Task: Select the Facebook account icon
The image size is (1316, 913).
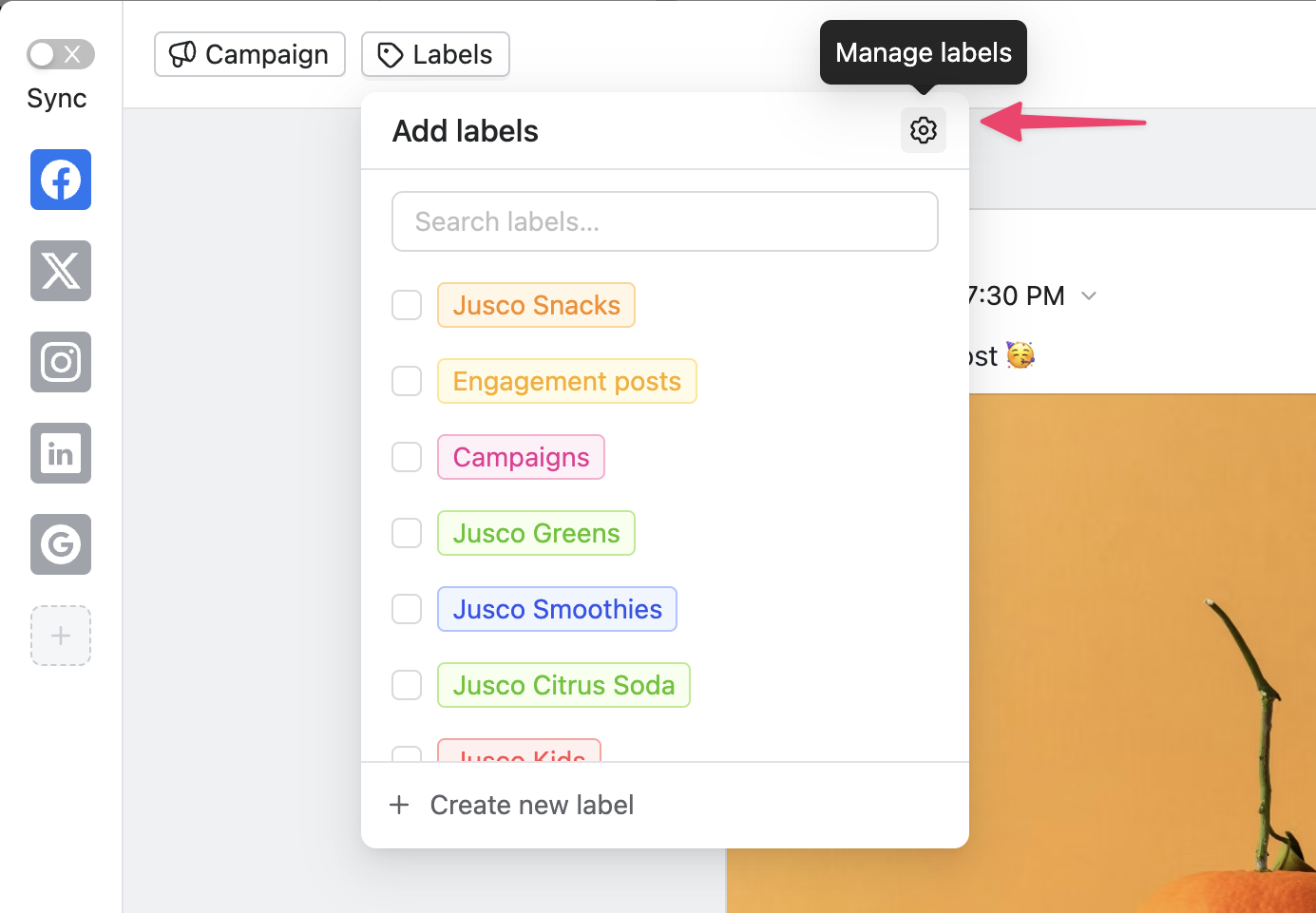Action: [61, 180]
